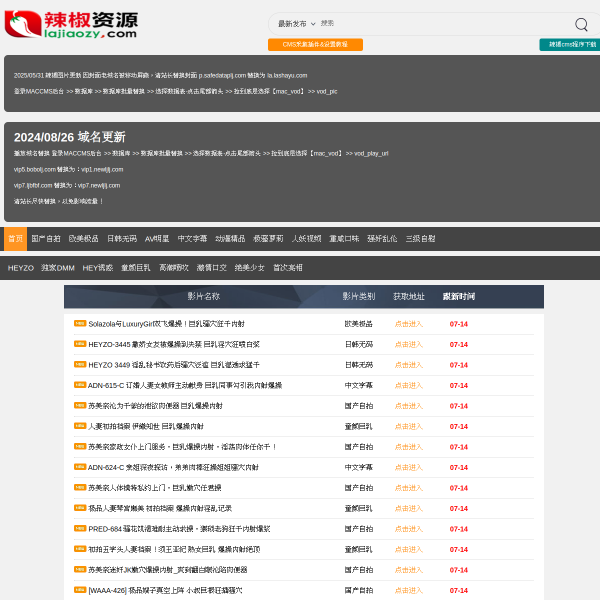Open the AV明星 category tab
Viewport: 600px width, 600px height.
(x=157, y=239)
